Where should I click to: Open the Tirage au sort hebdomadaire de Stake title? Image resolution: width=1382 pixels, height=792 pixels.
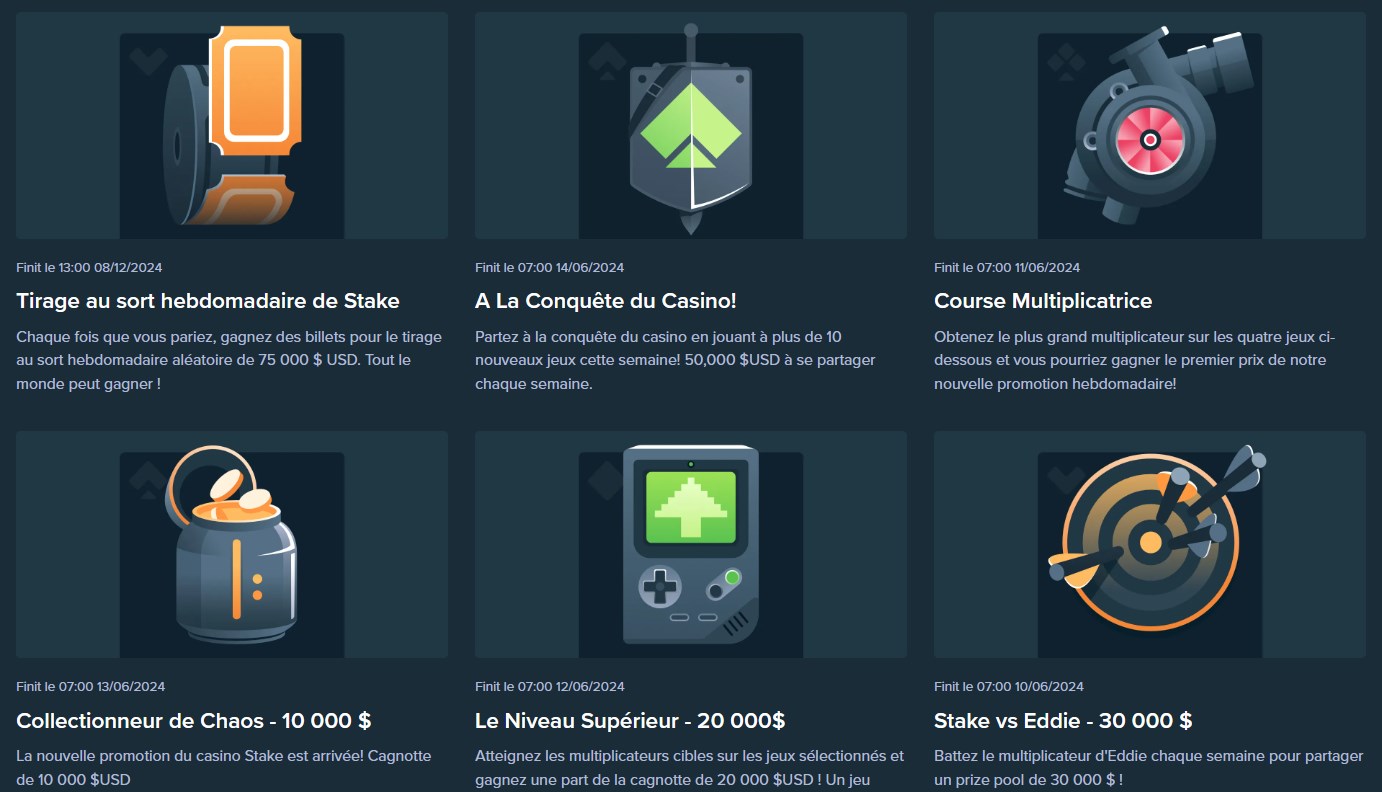(x=208, y=301)
